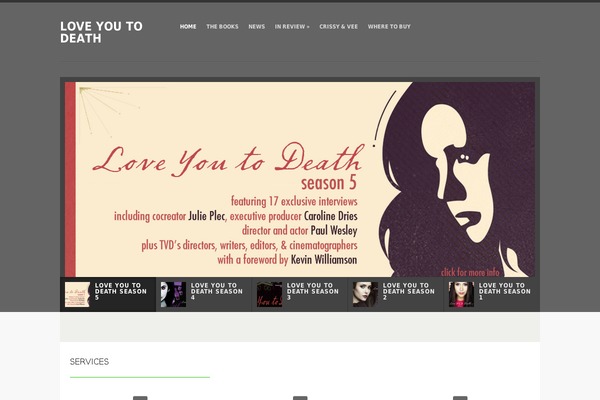Select Love You To Death Season 1 slide label

[505, 291]
